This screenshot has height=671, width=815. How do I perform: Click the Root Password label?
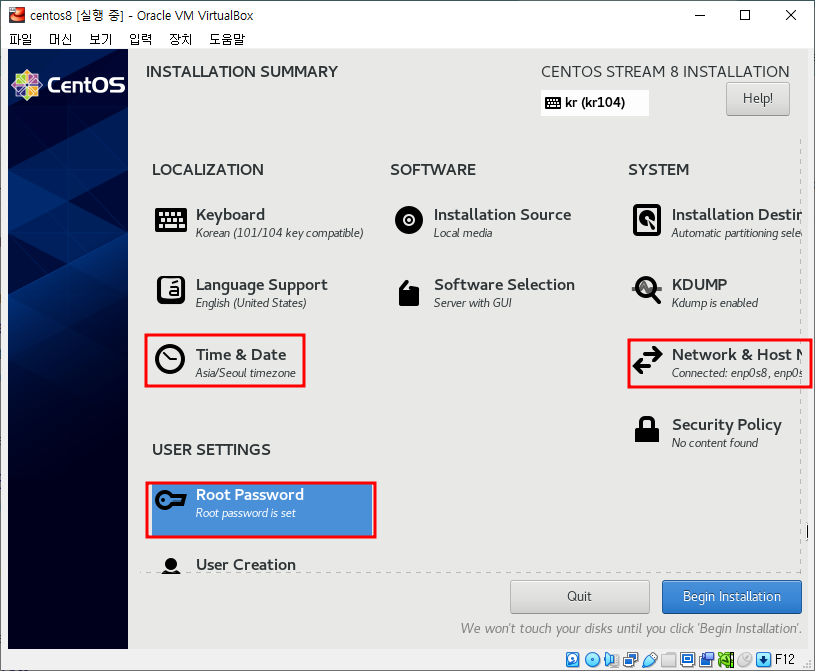(249, 495)
